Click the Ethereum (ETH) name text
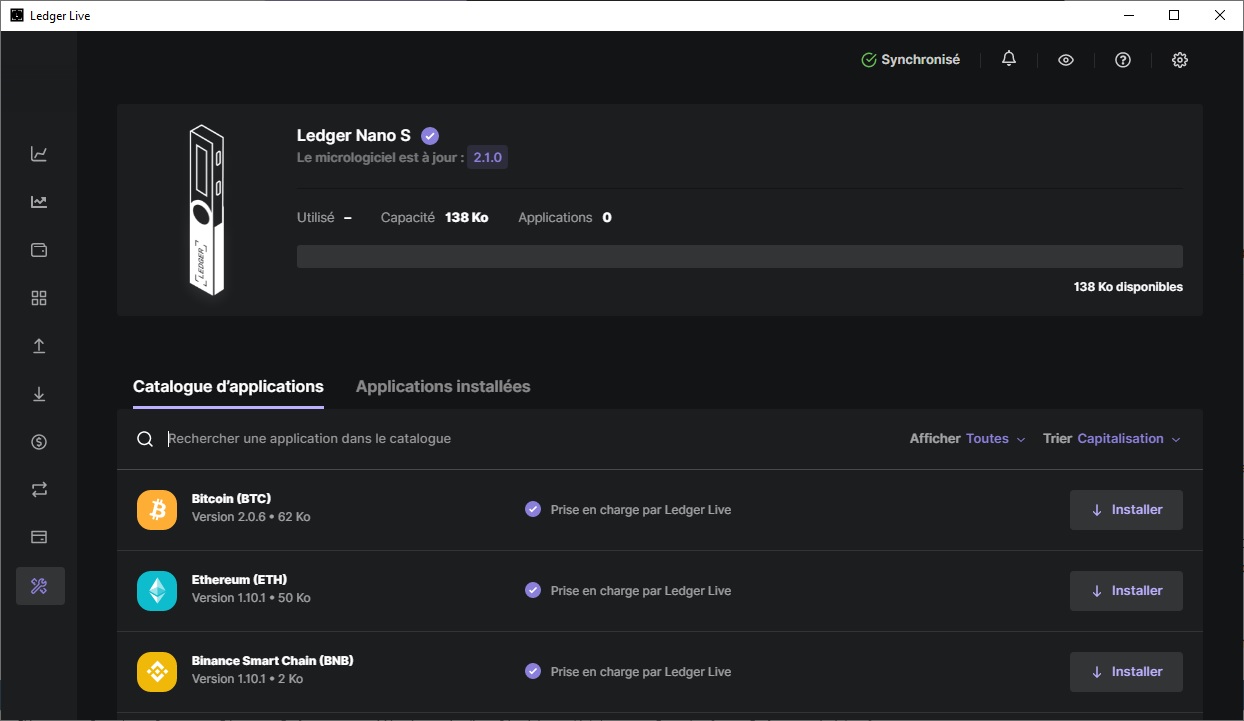The image size is (1244, 721). point(240,579)
